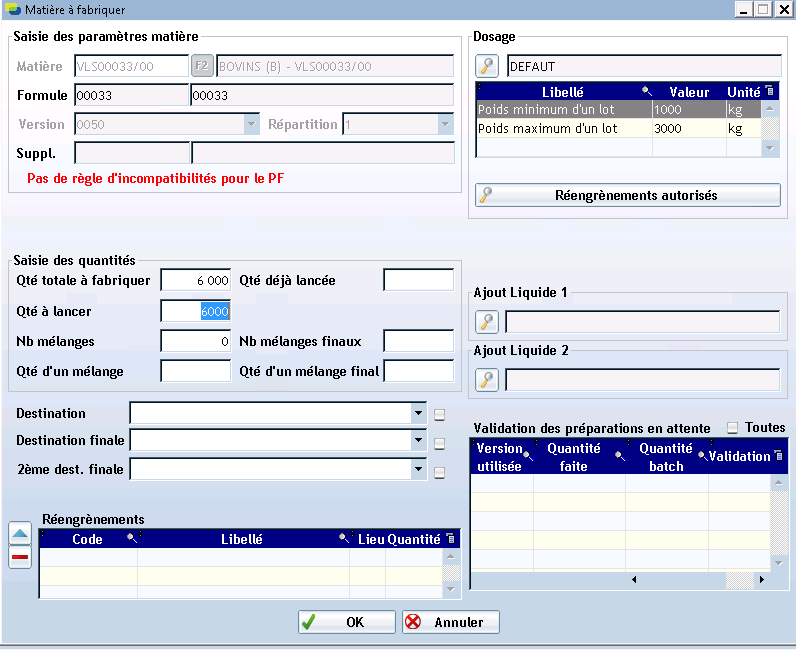Click column options icon in Validation table header
Image resolution: width=796 pixels, height=650 pixels.
coord(778,455)
